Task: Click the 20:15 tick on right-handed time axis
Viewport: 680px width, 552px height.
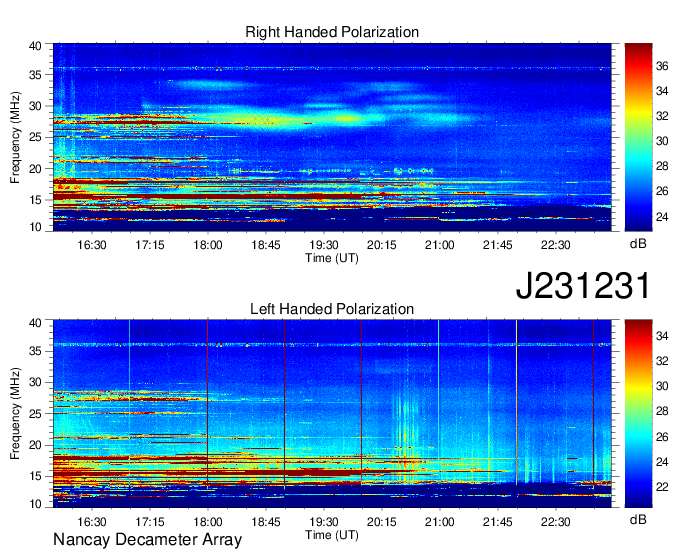Action: tap(382, 245)
